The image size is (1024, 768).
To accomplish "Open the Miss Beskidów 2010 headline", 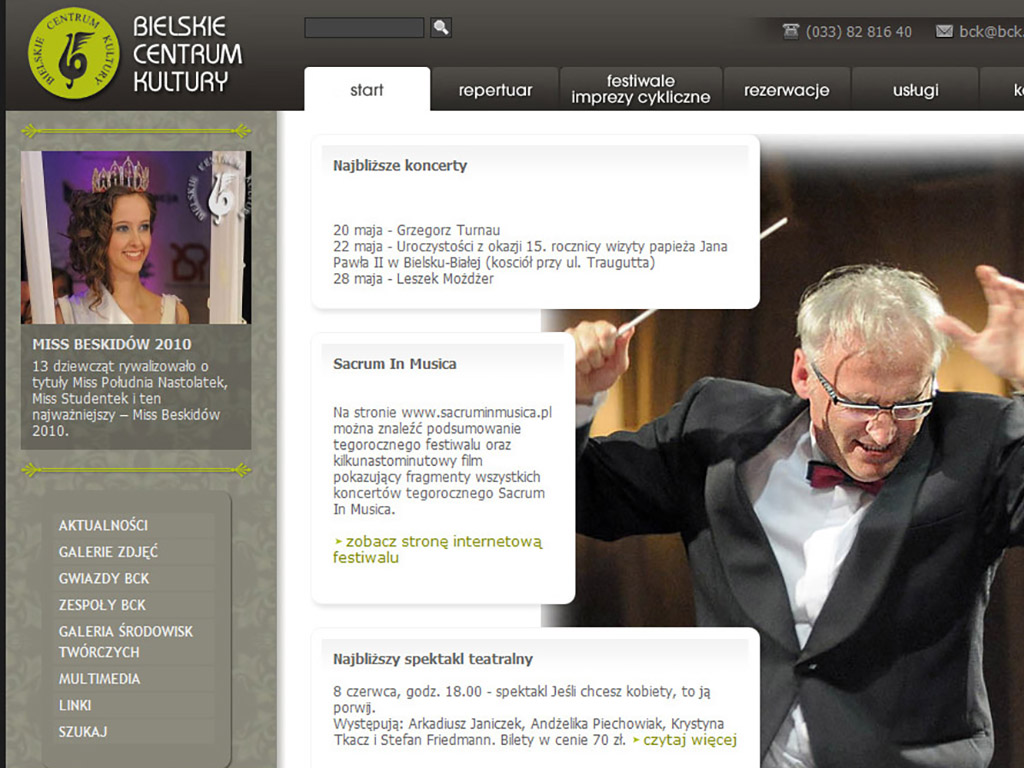I will click(111, 345).
